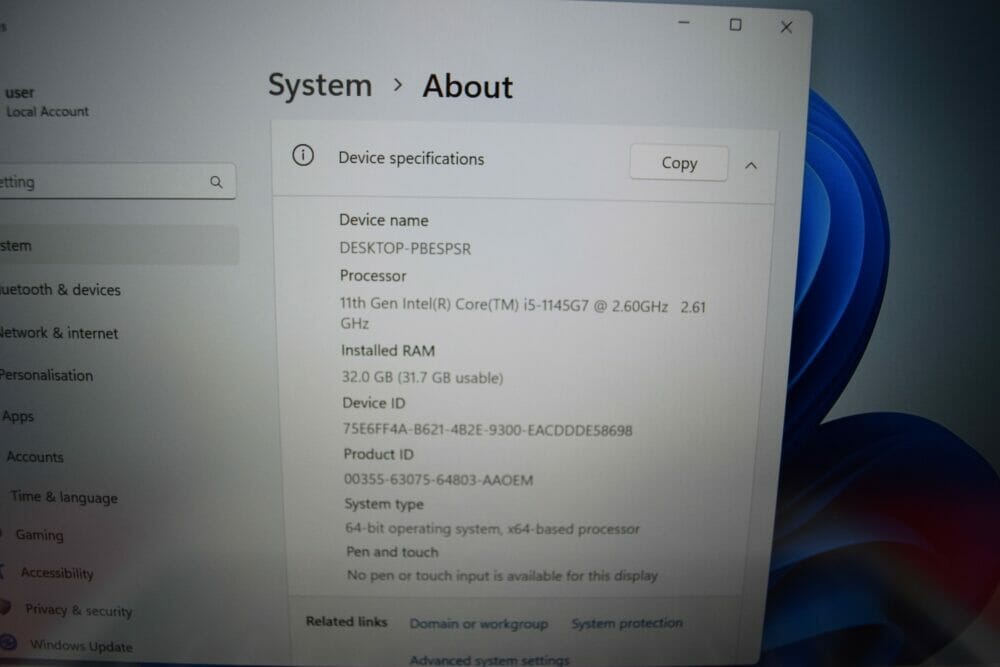Select Product ID 00355-63075-64803-AAOEM
1000x667 pixels.
pyautogui.click(x=438, y=480)
